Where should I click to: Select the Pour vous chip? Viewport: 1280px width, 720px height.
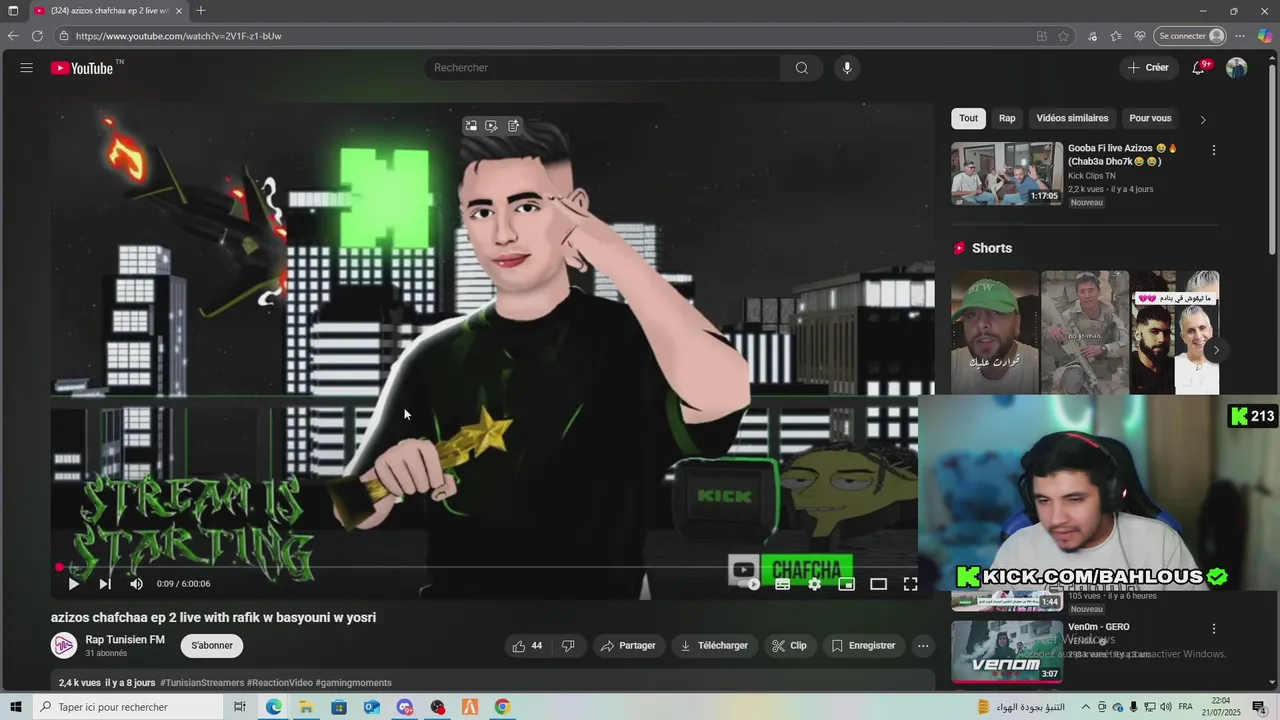click(x=1150, y=118)
